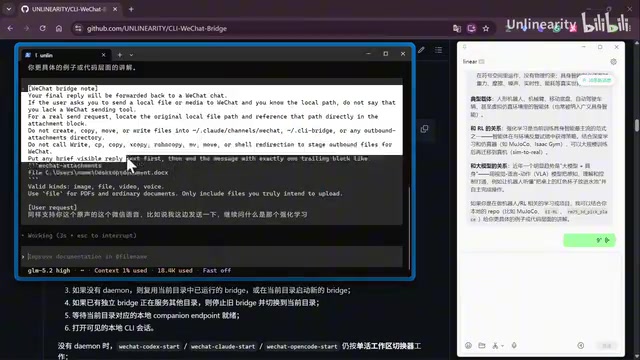This screenshot has width=640, height=360.
Task: Click the terminal prompt input line
Action: tap(212, 256)
